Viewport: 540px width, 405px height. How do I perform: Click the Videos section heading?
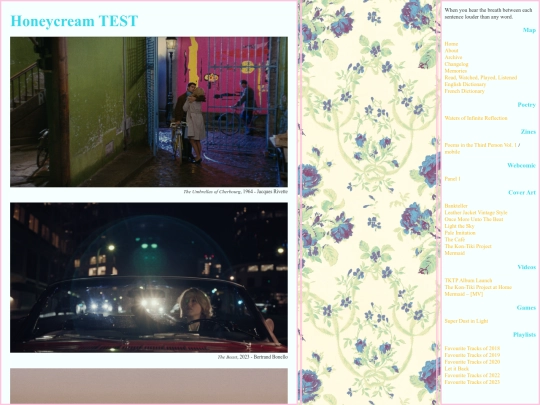tap(527, 267)
